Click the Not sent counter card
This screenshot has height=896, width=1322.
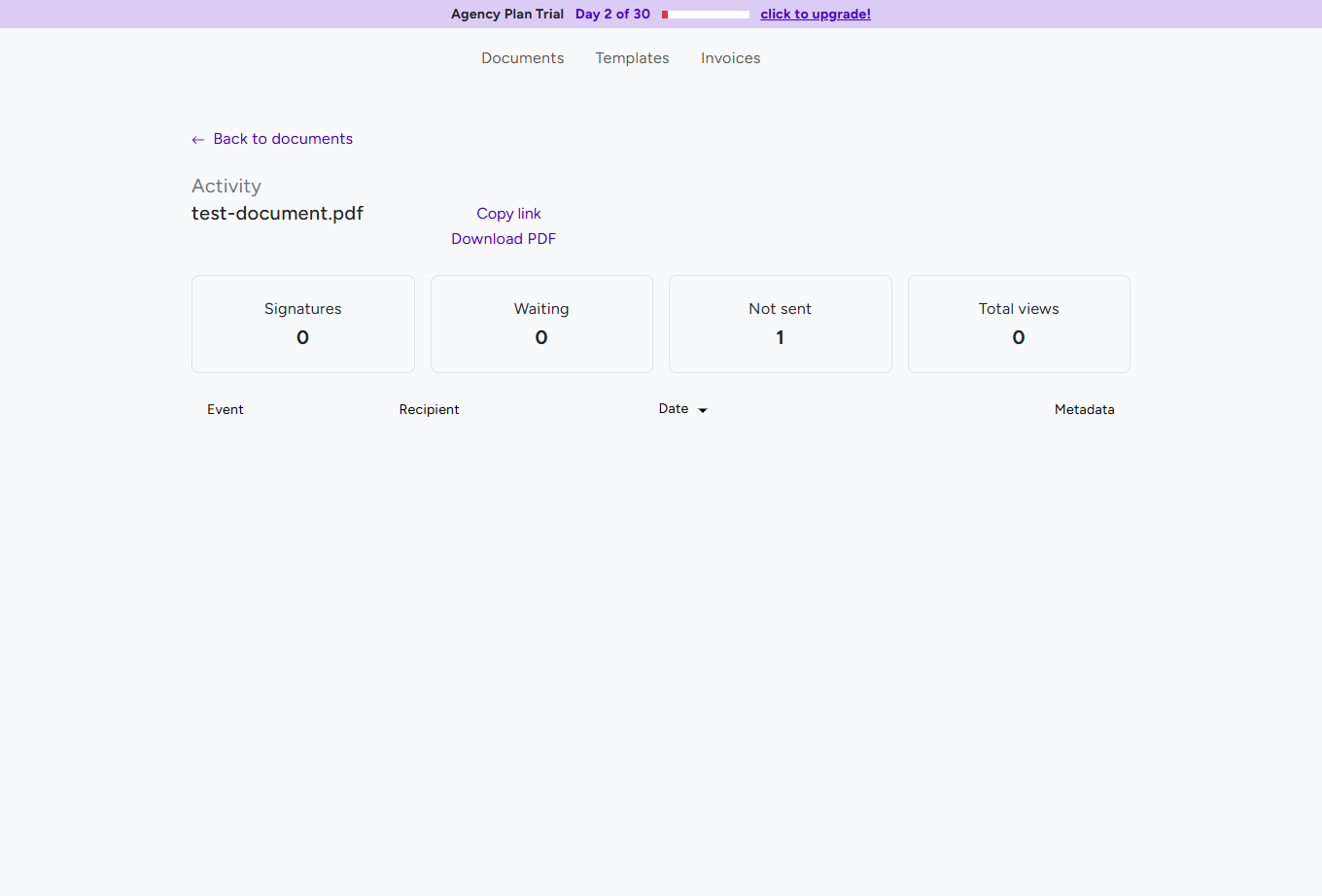click(780, 324)
